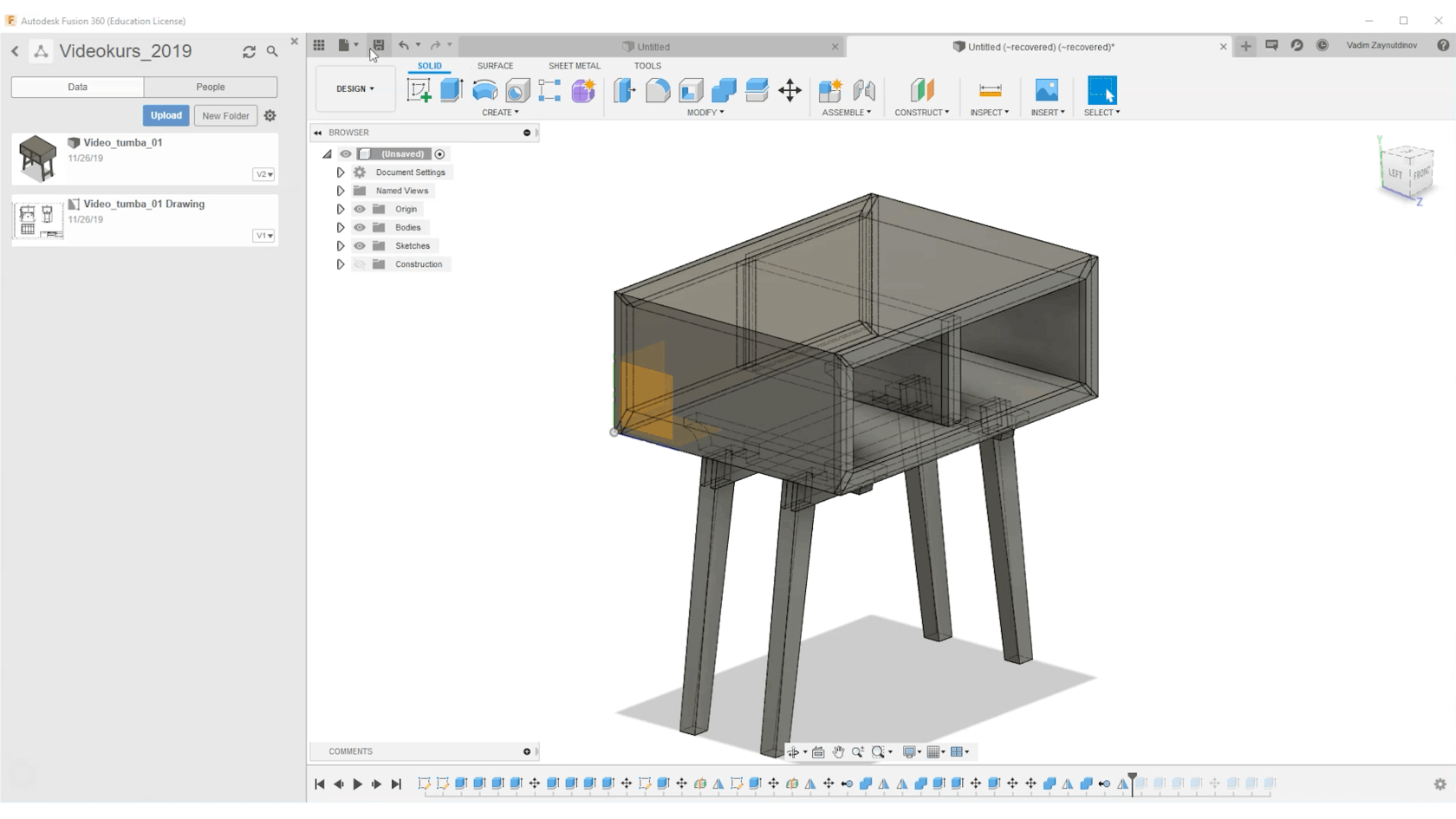Switch to the SHEET METAL tab
Viewport: 1456px width, 819px height.
pyautogui.click(x=574, y=66)
